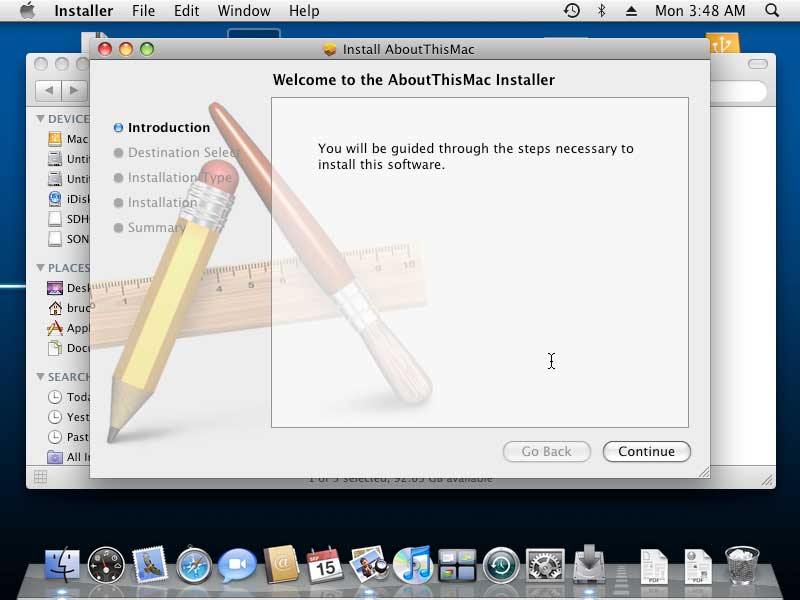
Task: Open the Window menu
Action: point(244,11)
